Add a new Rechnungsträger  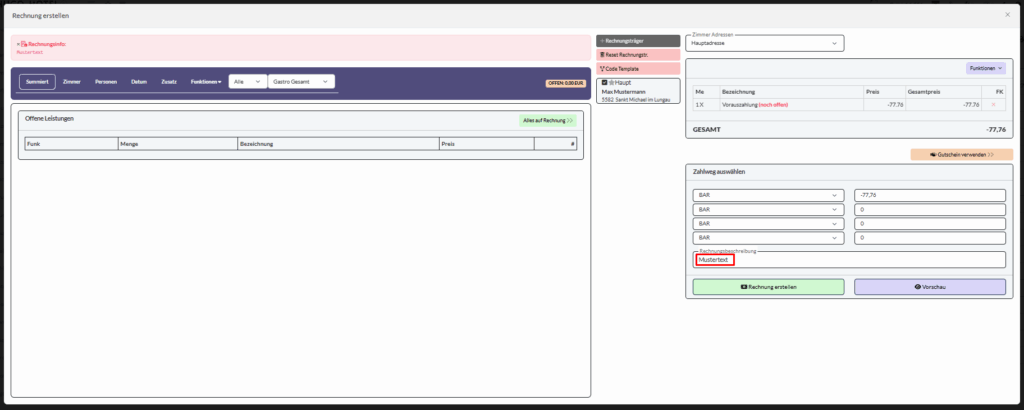[x=638, y=40]
